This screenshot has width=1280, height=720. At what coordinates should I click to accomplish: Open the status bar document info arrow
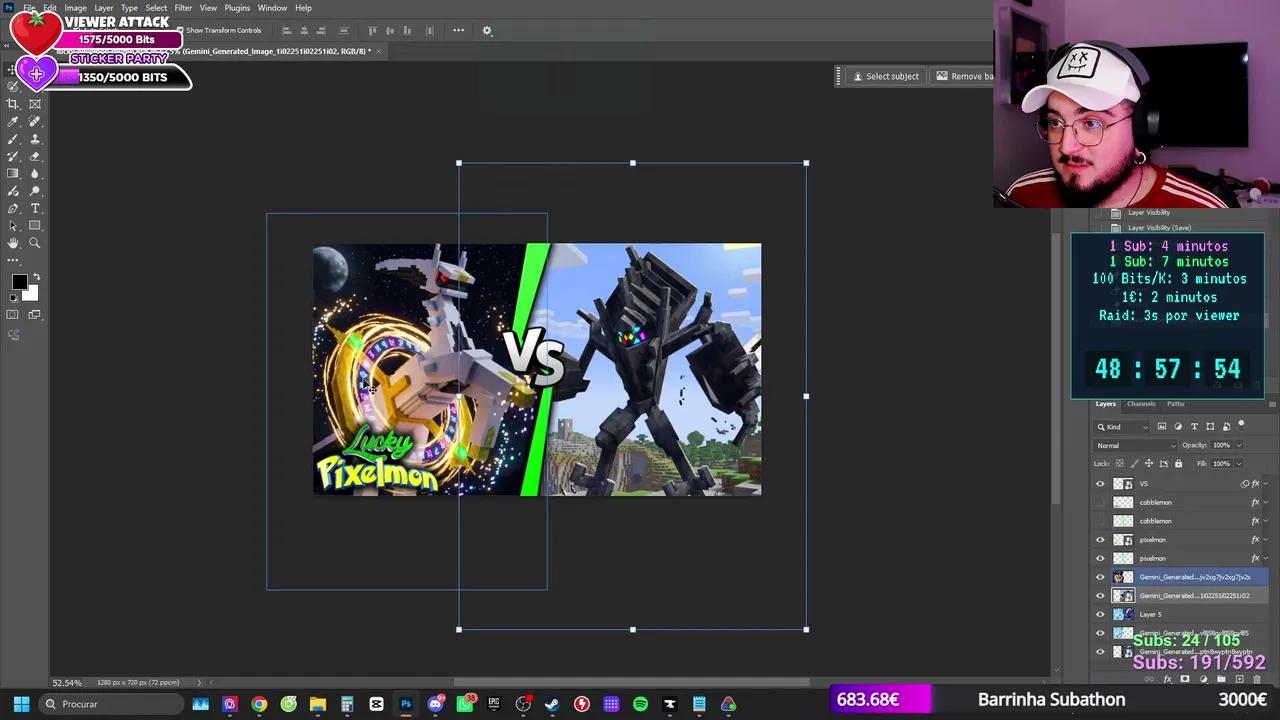point(198,683)
